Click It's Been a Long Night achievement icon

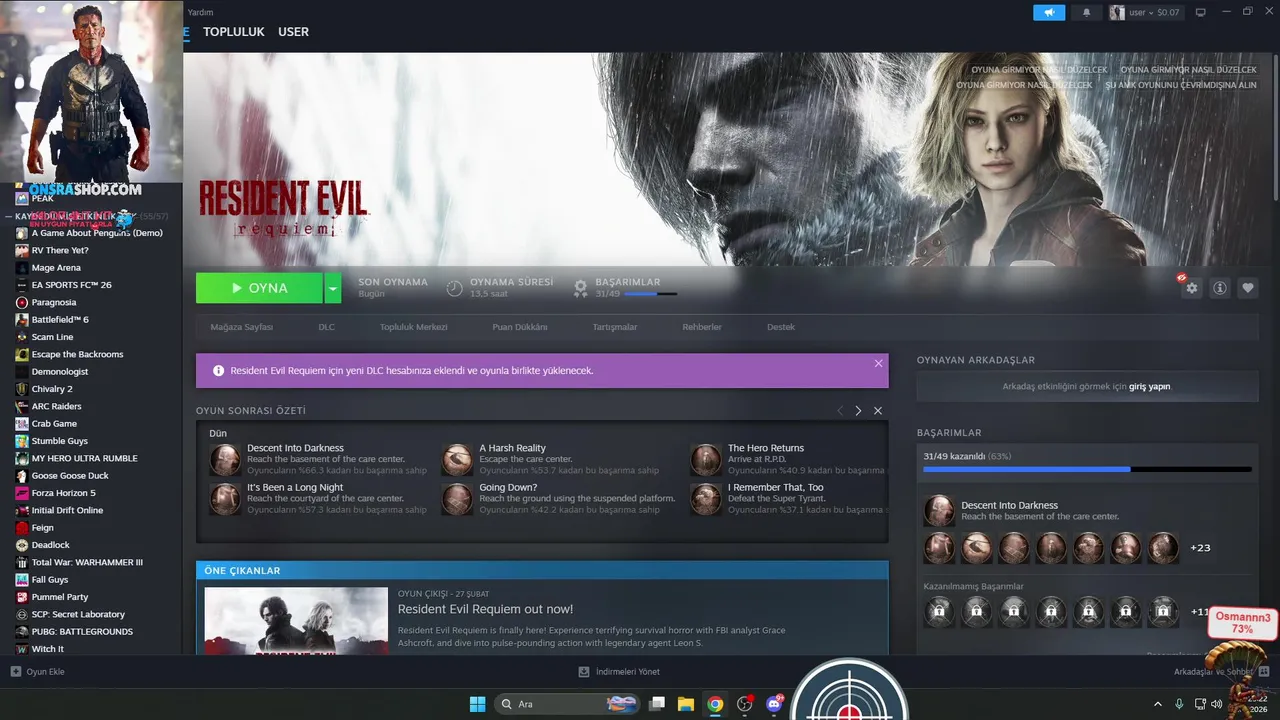tap(225, 499)
